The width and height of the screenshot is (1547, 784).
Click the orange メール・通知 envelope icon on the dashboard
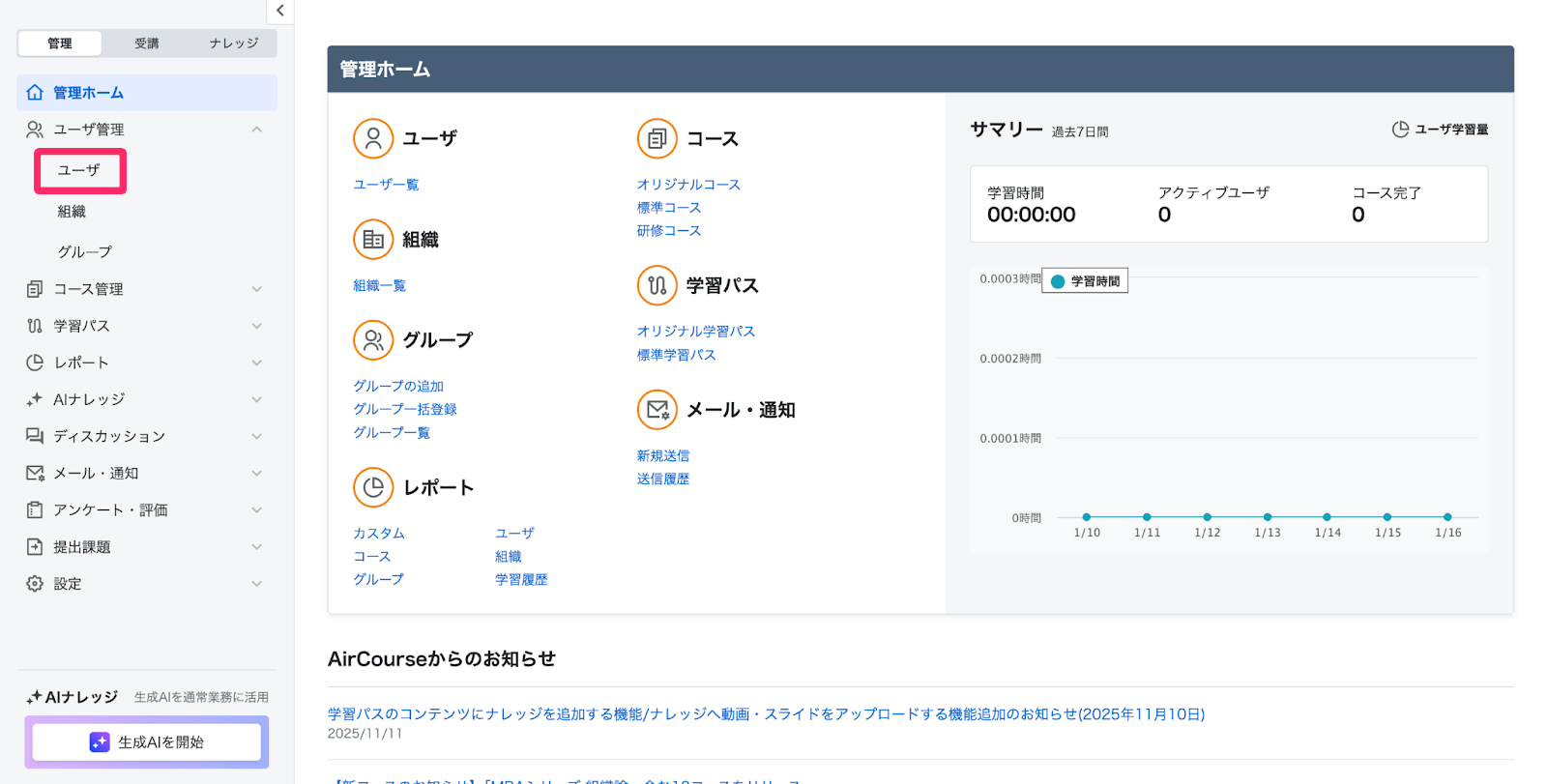[x=657, y=410]
